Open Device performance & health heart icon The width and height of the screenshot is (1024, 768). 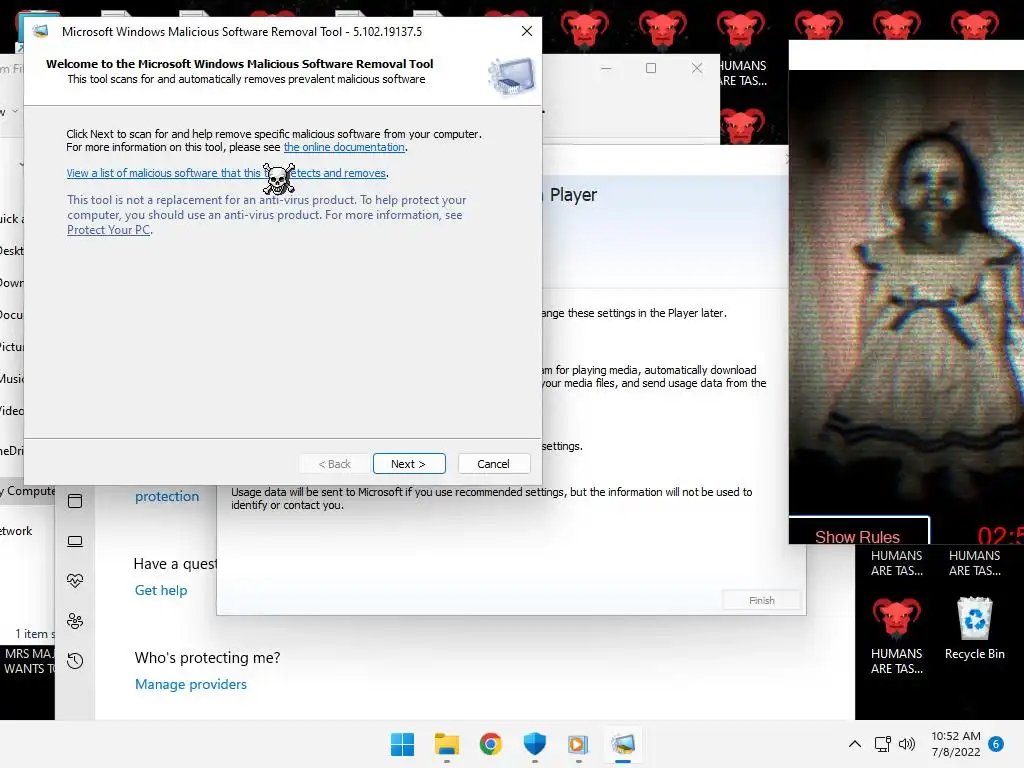[75, 581]
